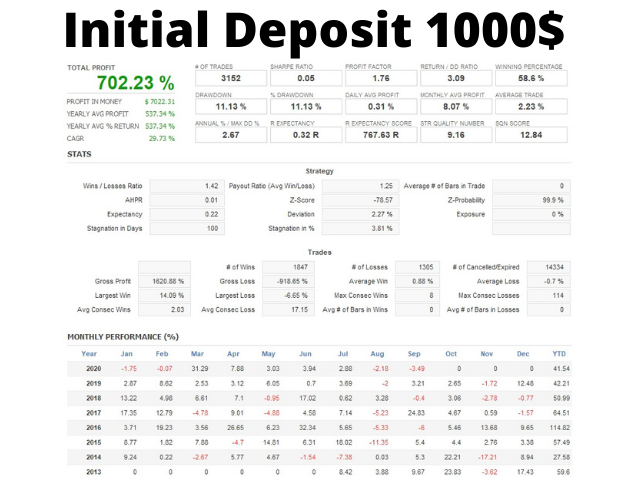Select the Avg Consec Loss value 17.15
This screenshot has width=640, height=480.
(x=288, y=310)
